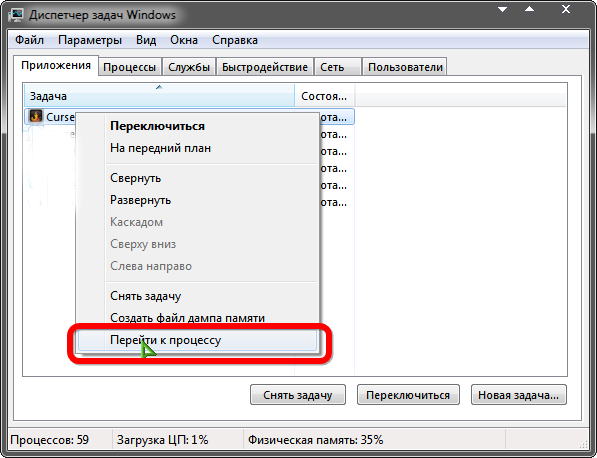Switch to the Процессы tab

129,67
